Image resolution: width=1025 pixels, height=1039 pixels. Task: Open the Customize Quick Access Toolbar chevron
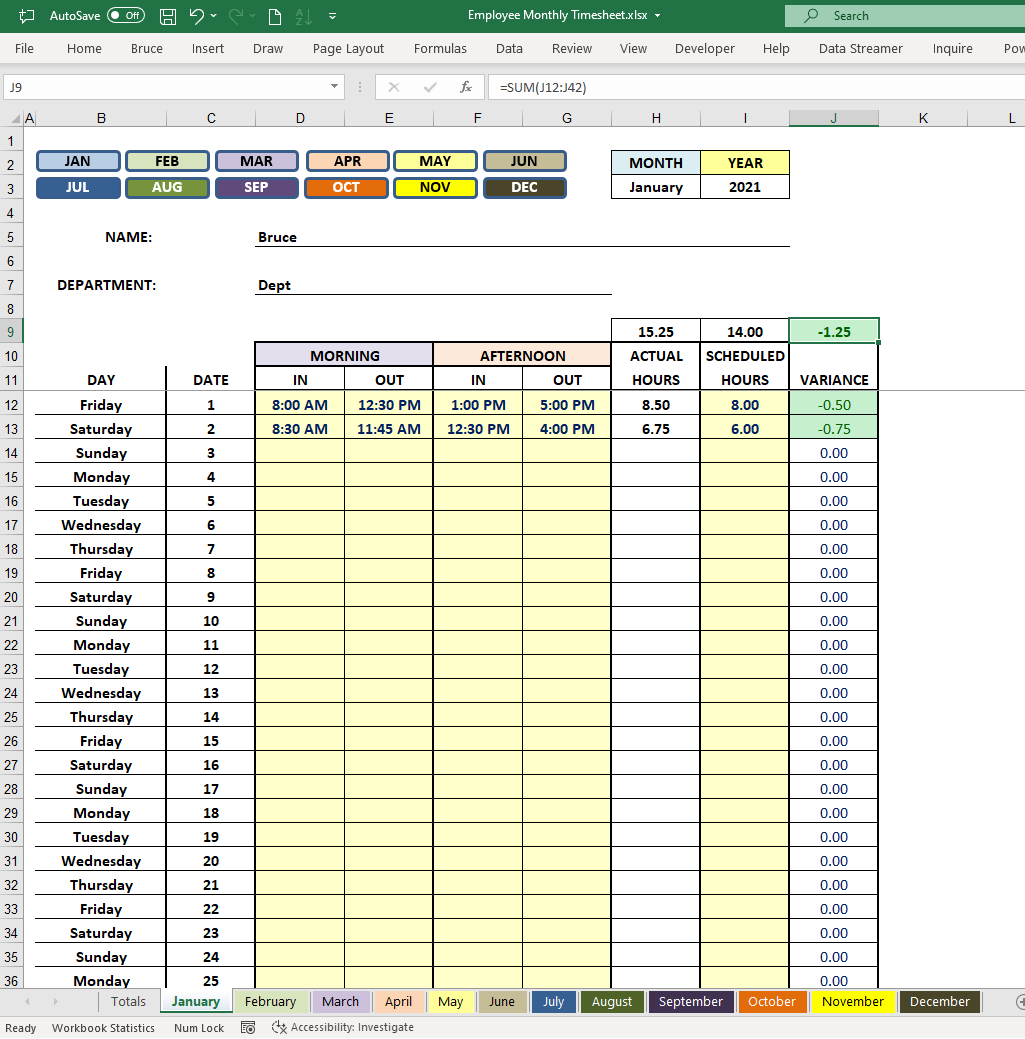click(x=333, y=15)
